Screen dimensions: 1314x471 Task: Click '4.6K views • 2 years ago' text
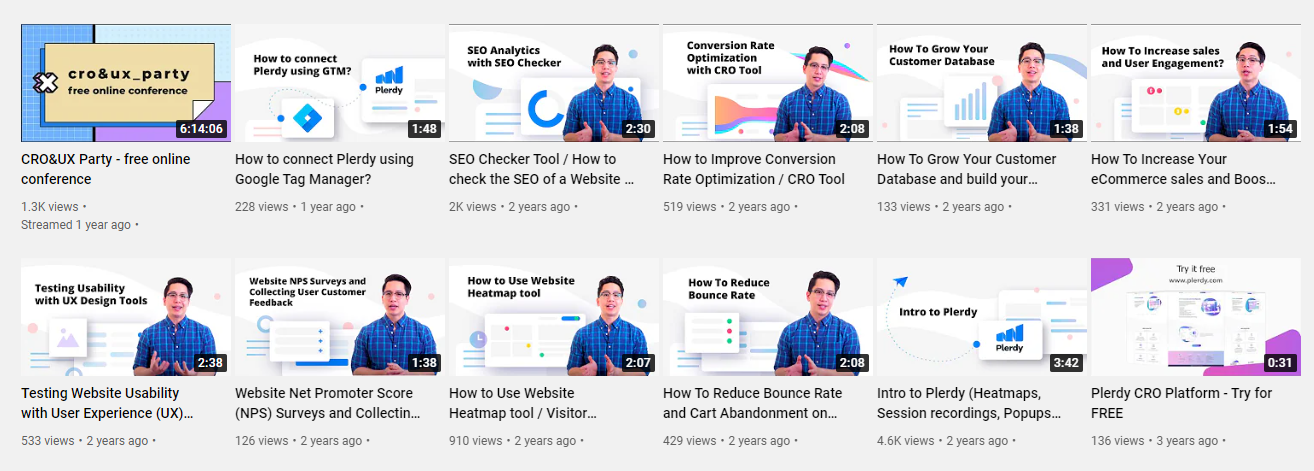(x=945, y=441)
